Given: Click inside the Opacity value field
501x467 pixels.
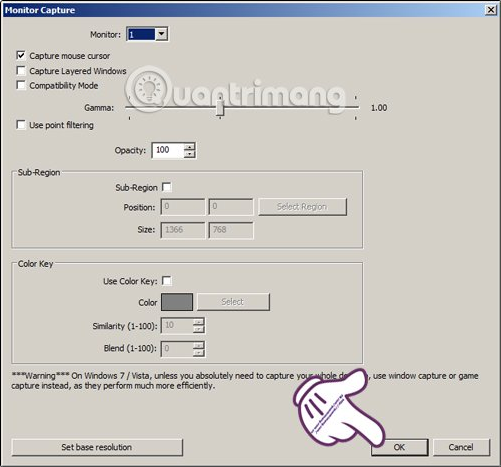Looking at the screenshot, I should pos(168,150).
